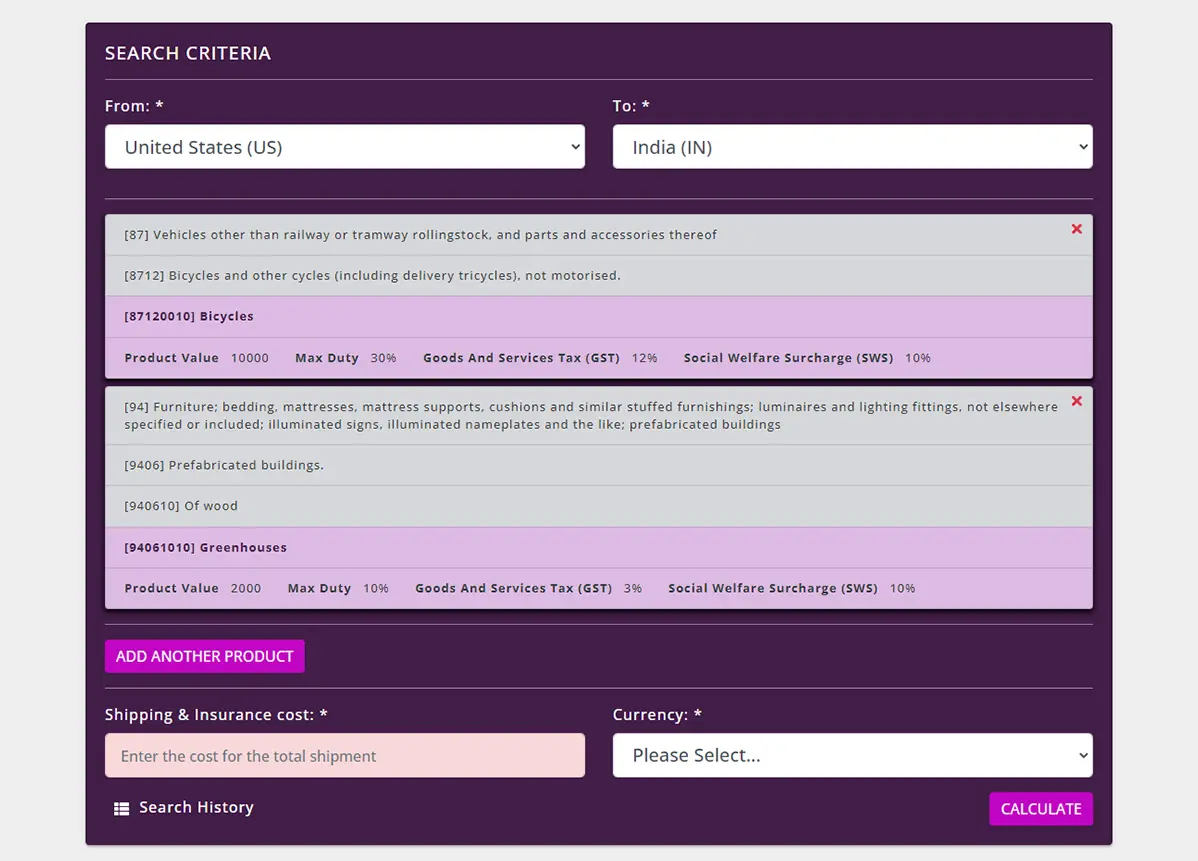Open the Search History link
Screen dimensions: 1198x861
[x=196, y=808]
